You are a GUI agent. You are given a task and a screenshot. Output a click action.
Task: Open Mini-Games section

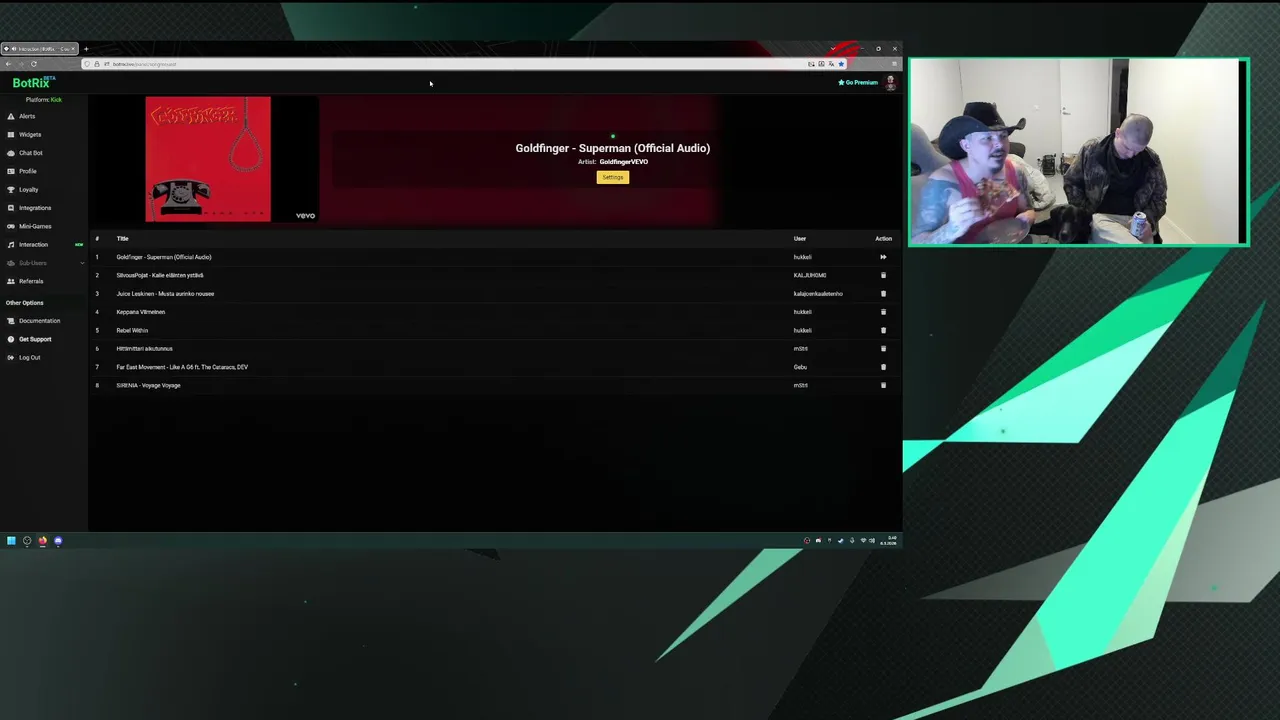[35, 226]
